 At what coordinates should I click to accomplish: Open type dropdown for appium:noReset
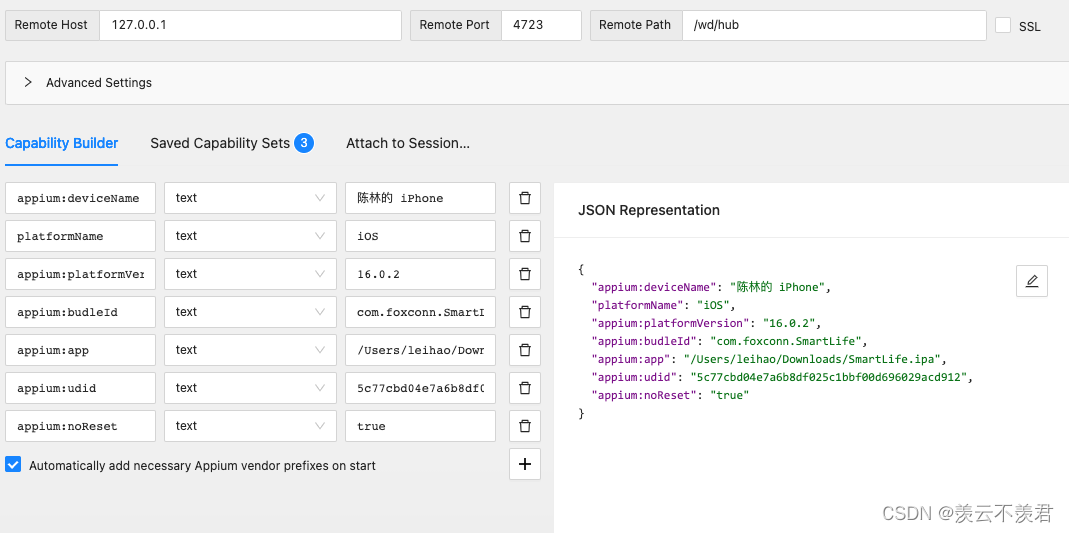click(250, 426)
